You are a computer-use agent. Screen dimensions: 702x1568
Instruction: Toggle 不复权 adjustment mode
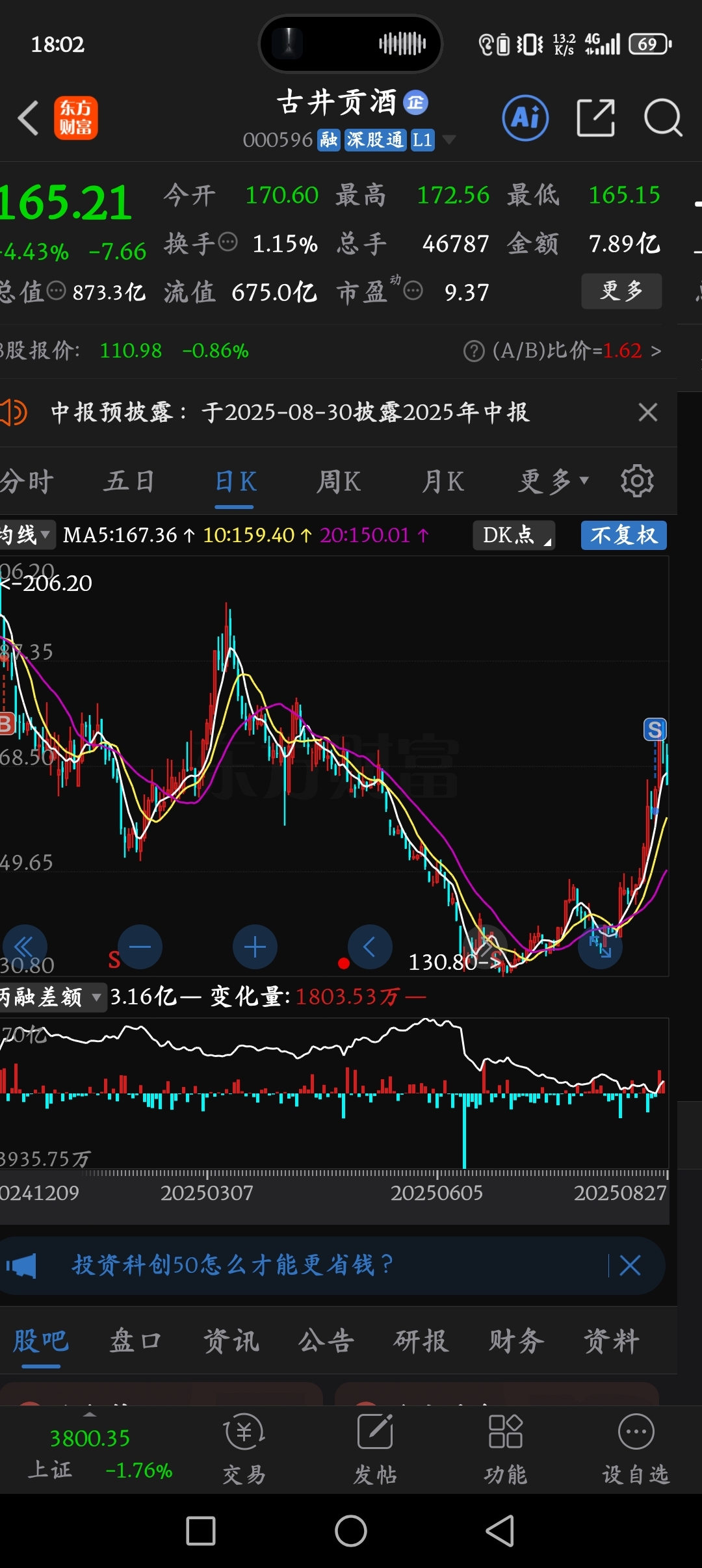coord(624,535)
